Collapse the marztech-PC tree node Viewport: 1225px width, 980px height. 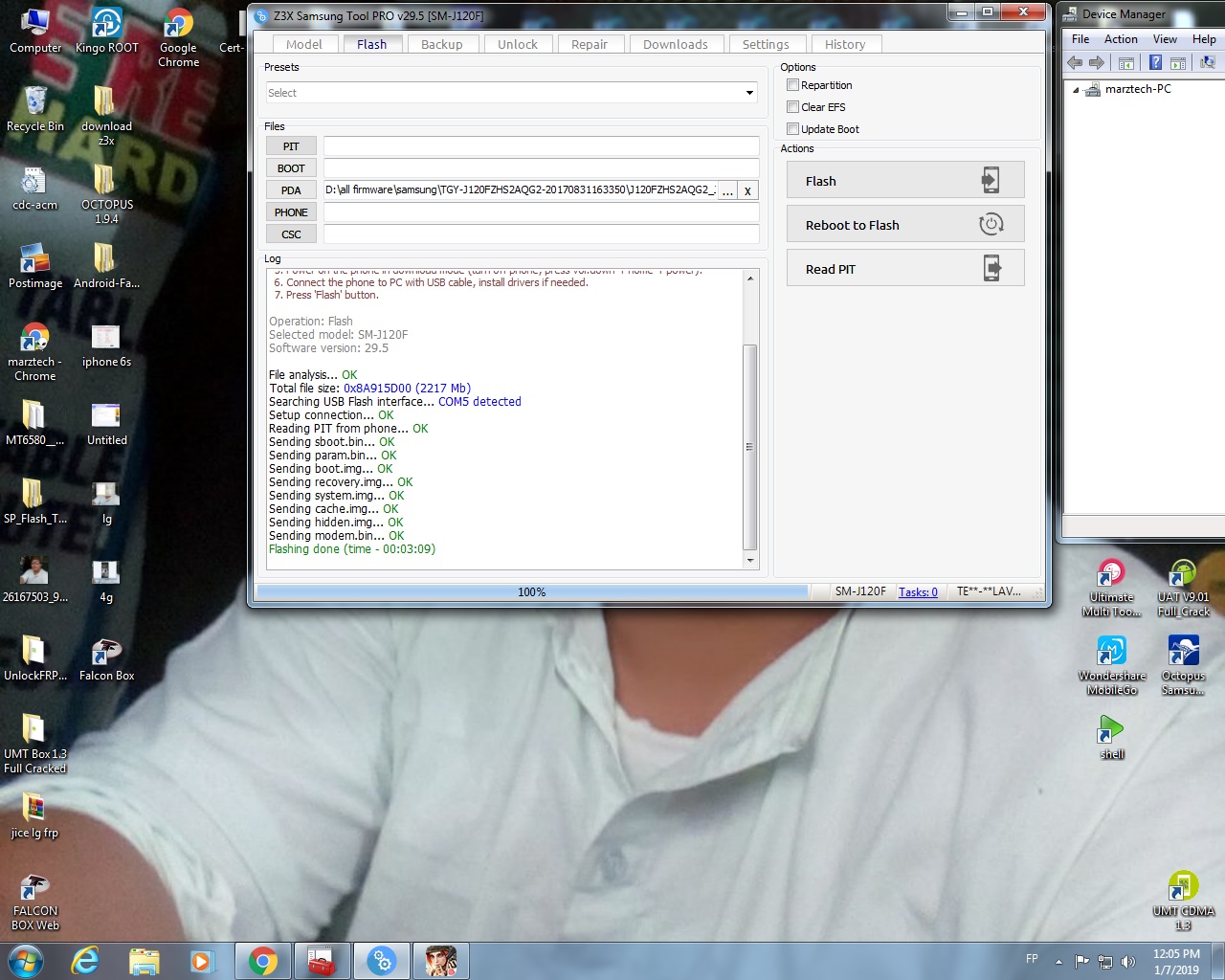coord(1076,90)
